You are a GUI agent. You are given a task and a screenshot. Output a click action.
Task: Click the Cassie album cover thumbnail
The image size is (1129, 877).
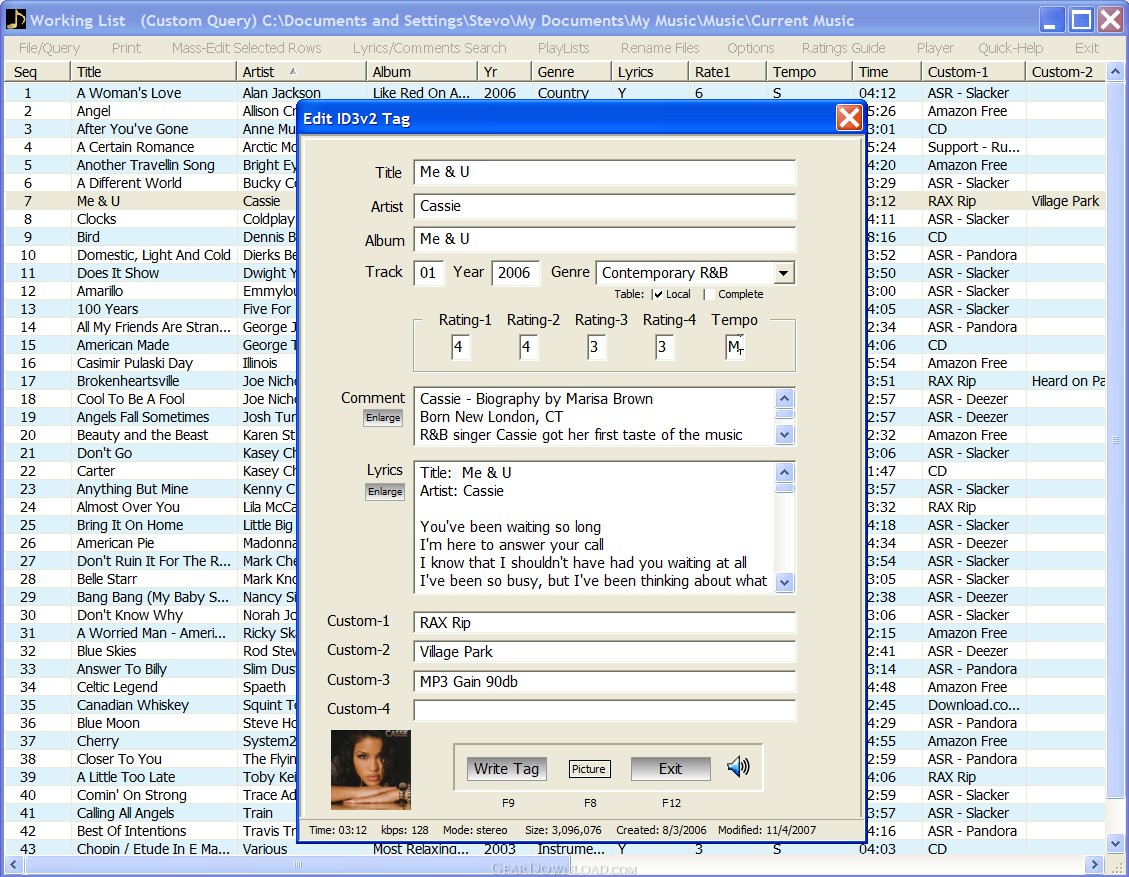pos(371,770)
